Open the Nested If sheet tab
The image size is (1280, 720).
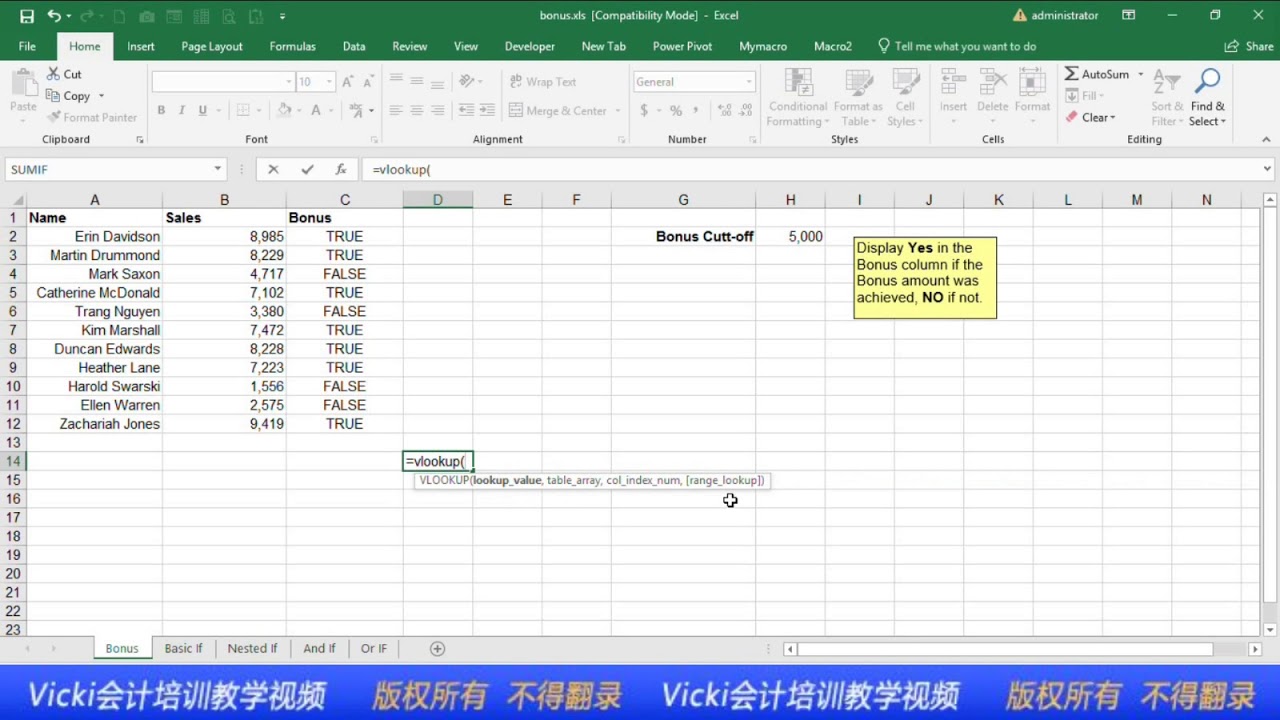click(x=252, y=648)
